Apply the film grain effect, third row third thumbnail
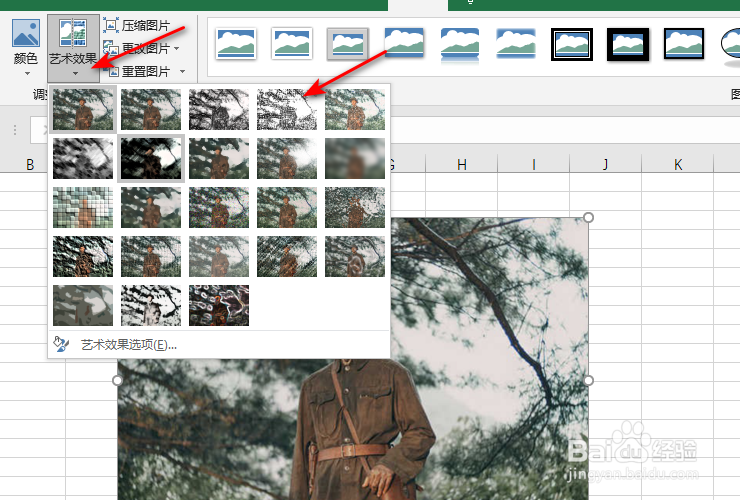740x500 pixels. (219, 208)
